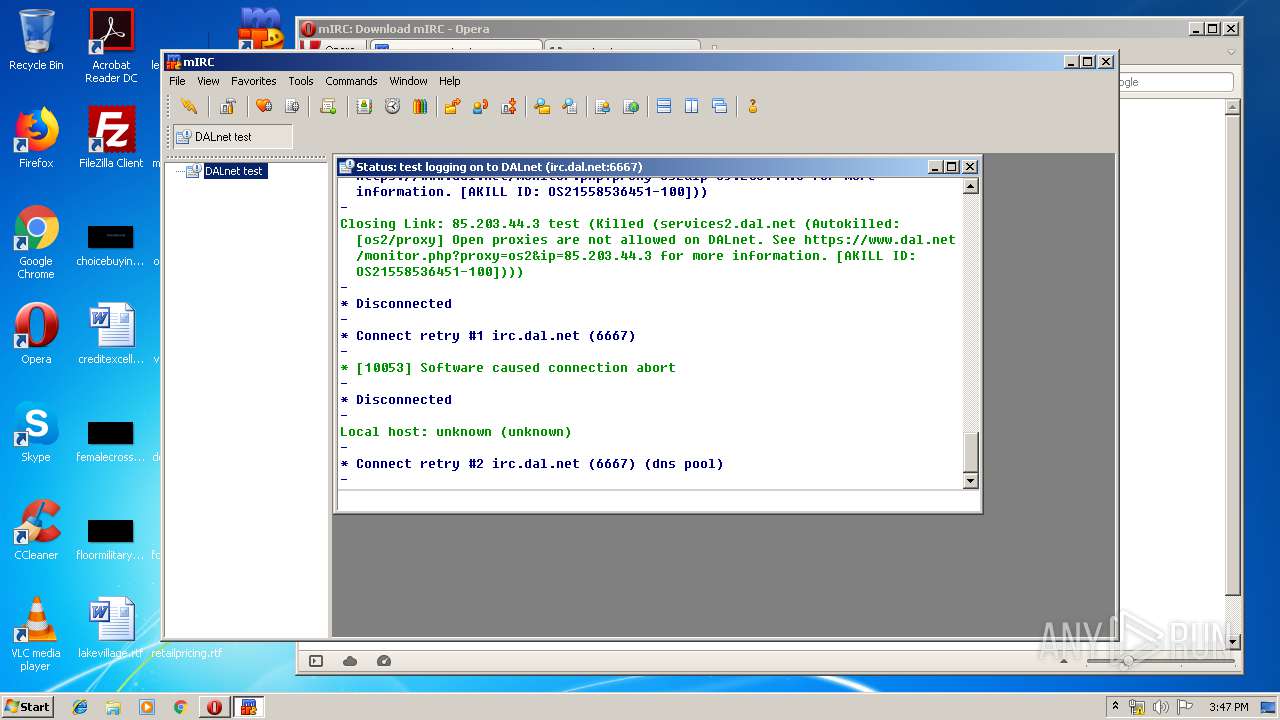This screenshot has width=1280, height=720.
Task: Cascade windows via toolbar icon
Action: coord(720,106)
